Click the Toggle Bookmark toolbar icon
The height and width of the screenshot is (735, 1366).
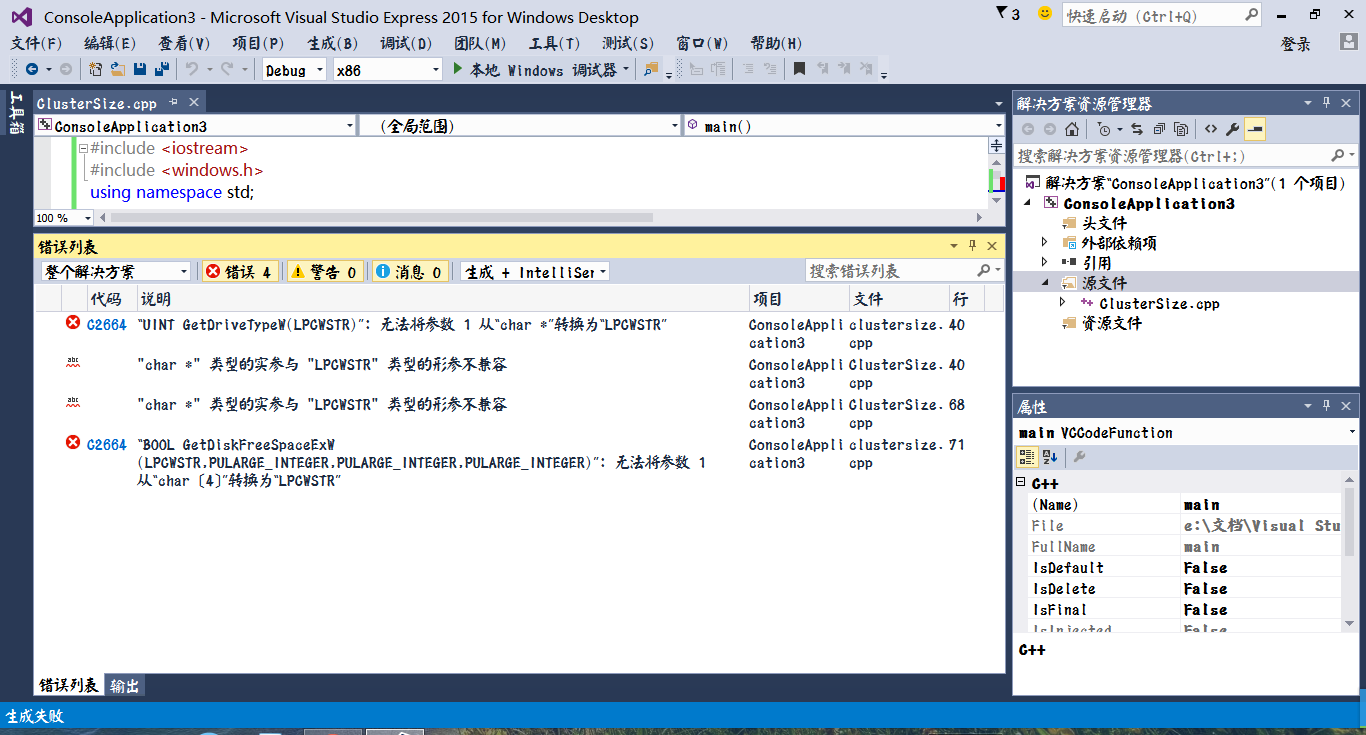pyautogui.click(x=799, y=69)
